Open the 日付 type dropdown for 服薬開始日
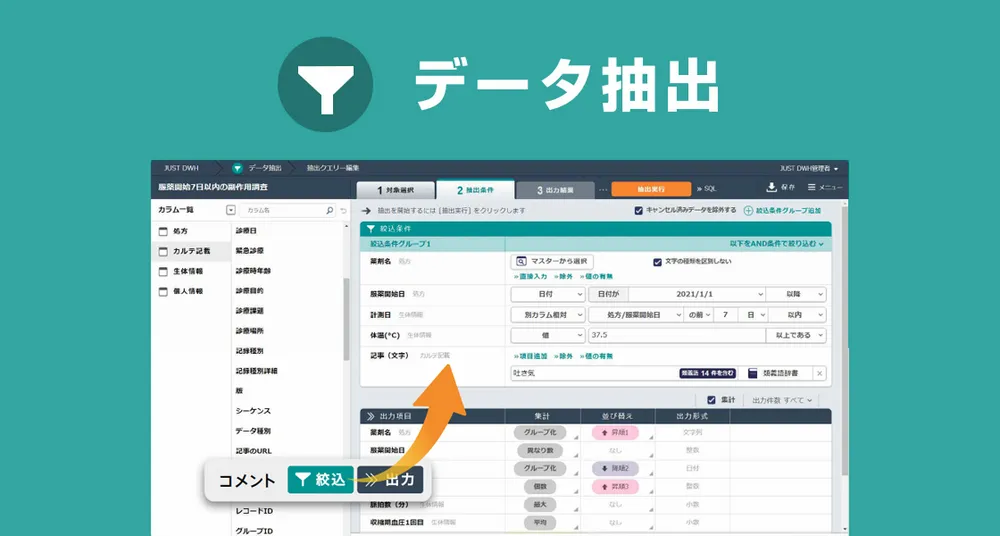 pos(548,294)
